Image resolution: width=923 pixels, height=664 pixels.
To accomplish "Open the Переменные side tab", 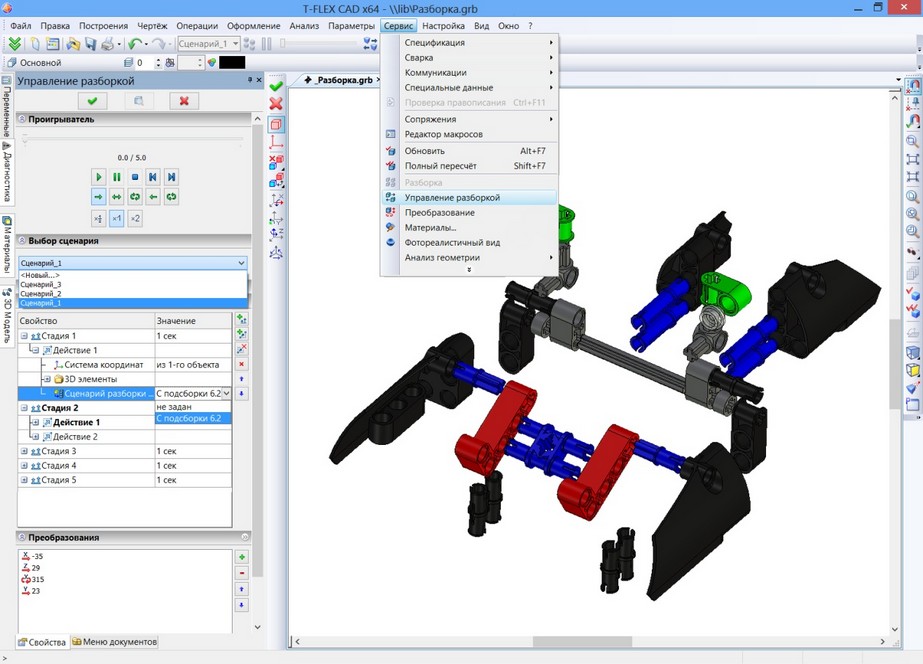I will 6,108.
